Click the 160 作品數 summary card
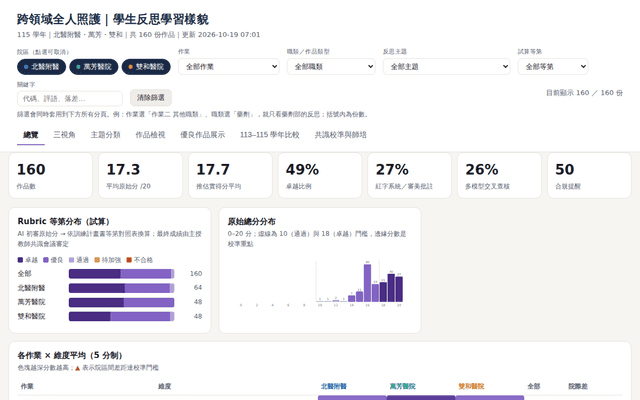This screenshot has height=400, width=640. (51, 176)
